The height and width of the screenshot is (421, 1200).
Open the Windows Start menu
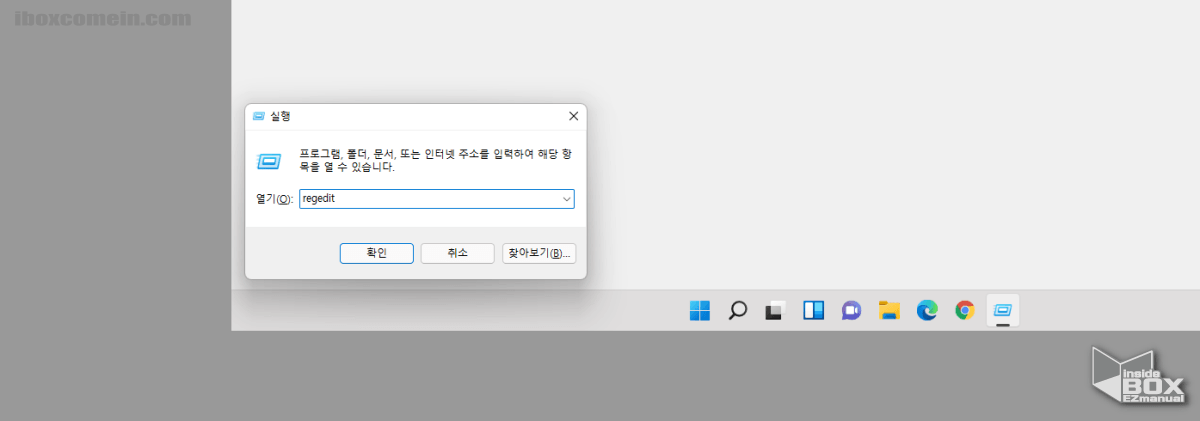pyautogui.click(x=700, y=311)
